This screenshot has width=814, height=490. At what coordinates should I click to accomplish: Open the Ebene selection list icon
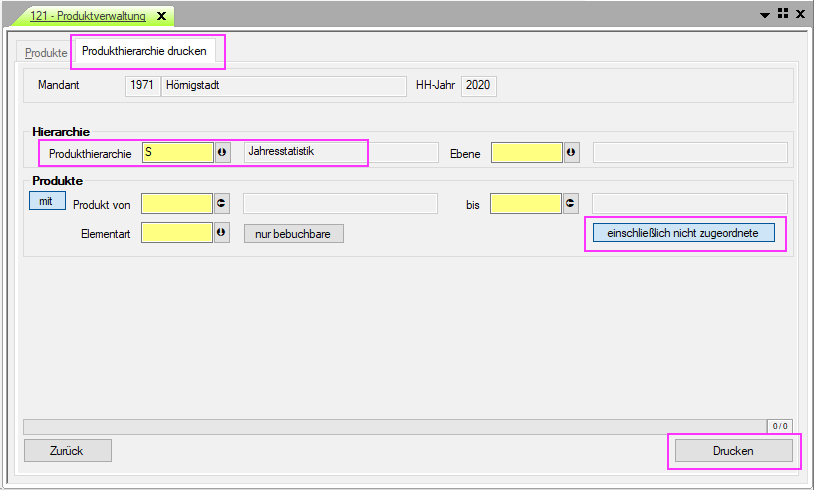point(571,153)
